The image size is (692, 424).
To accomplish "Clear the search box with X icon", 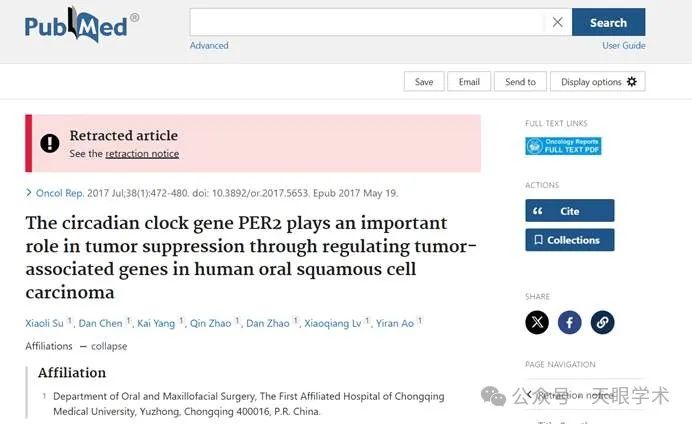I will point(557,22).
